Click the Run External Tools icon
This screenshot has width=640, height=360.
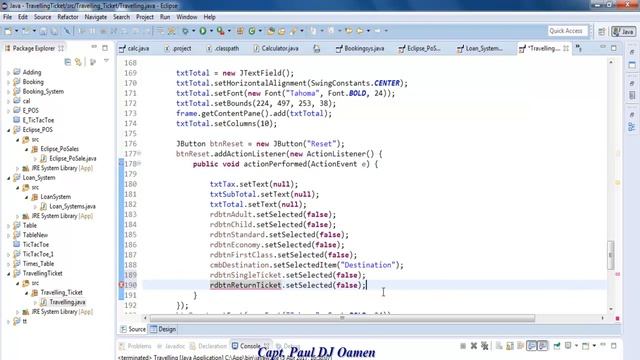[x=220, y=31]
